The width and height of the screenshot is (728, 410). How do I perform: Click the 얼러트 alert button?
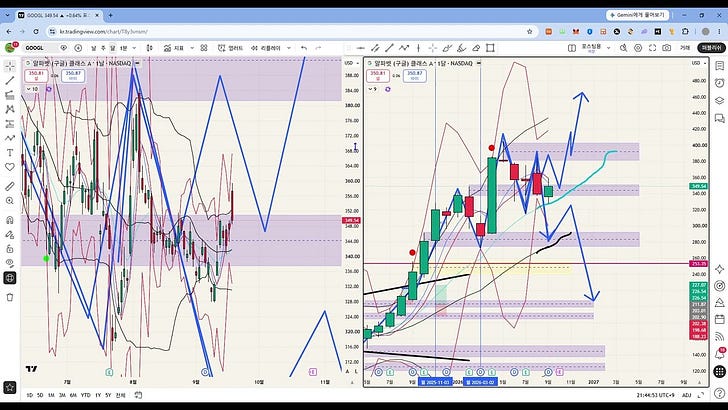point(230,48)
